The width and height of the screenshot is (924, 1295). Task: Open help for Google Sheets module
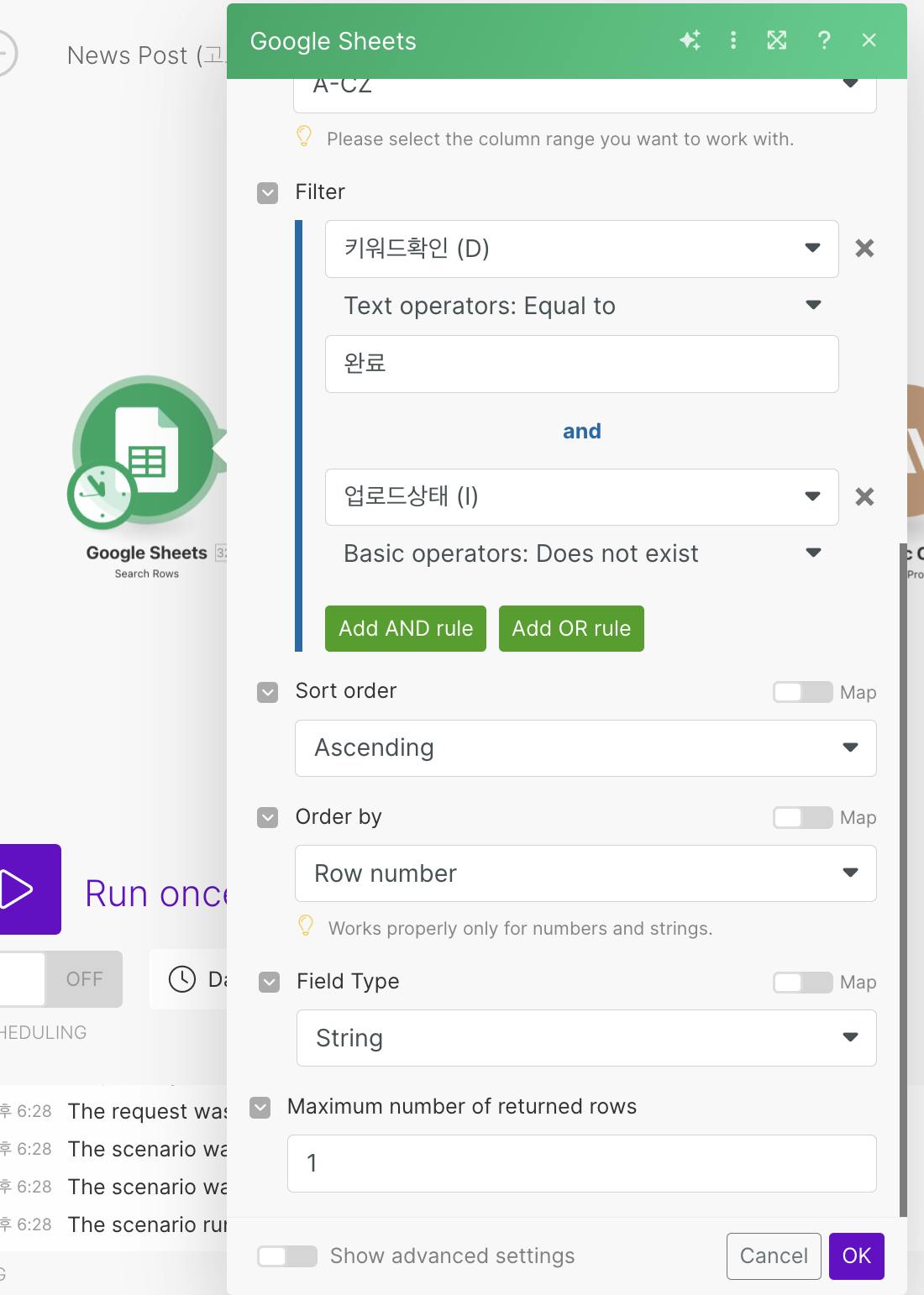(x=824, y=40)
